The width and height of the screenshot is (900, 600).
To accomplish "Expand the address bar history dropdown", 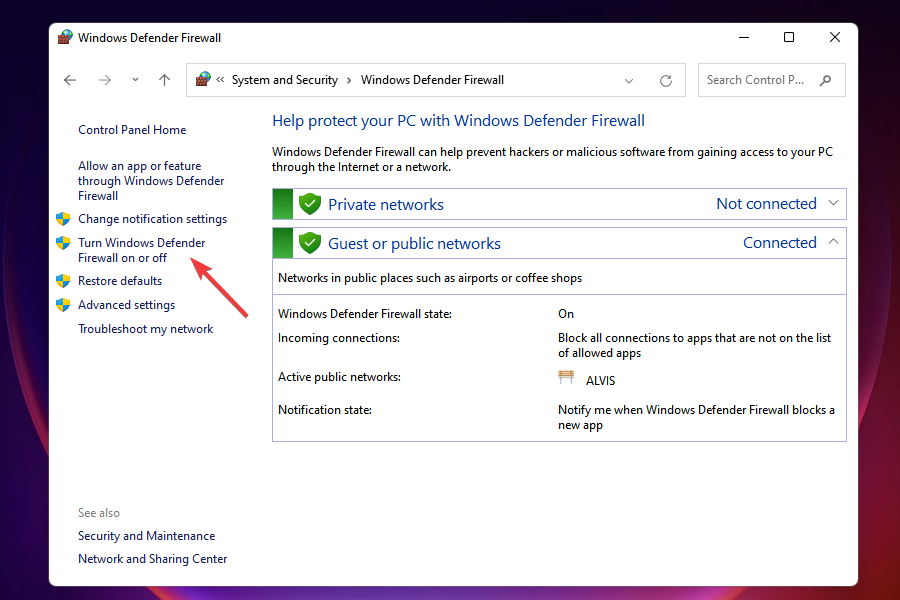I will [x=629, y=80].
